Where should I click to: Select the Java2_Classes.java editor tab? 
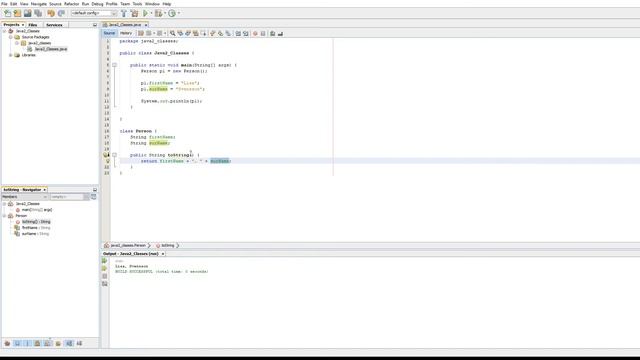pyautogui.click(x=125, y=25)
